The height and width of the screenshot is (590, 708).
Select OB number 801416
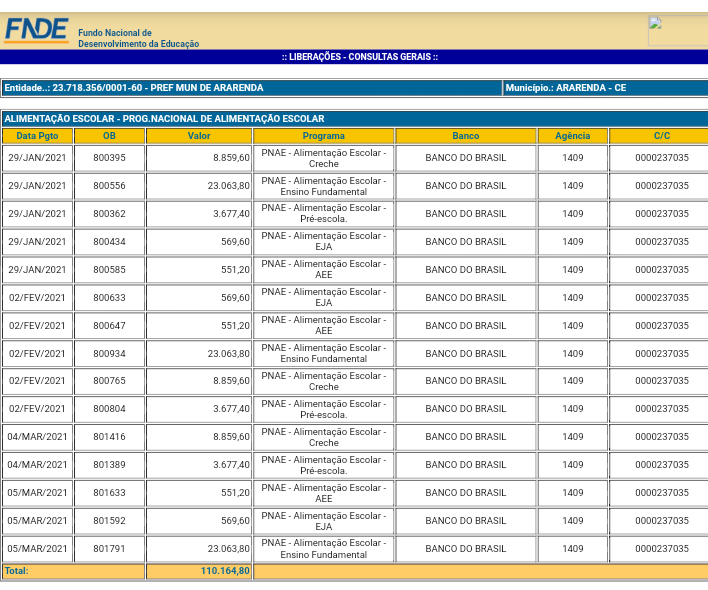coord(109,437)
